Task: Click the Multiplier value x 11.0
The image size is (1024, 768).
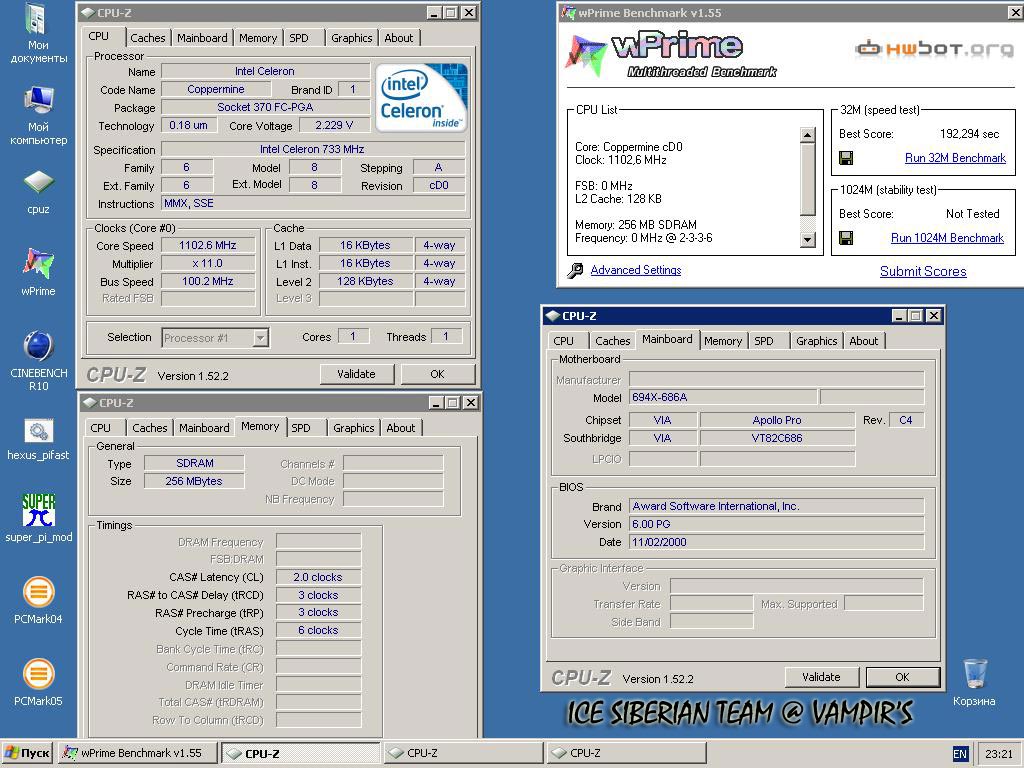Action: tap(208, 264)
